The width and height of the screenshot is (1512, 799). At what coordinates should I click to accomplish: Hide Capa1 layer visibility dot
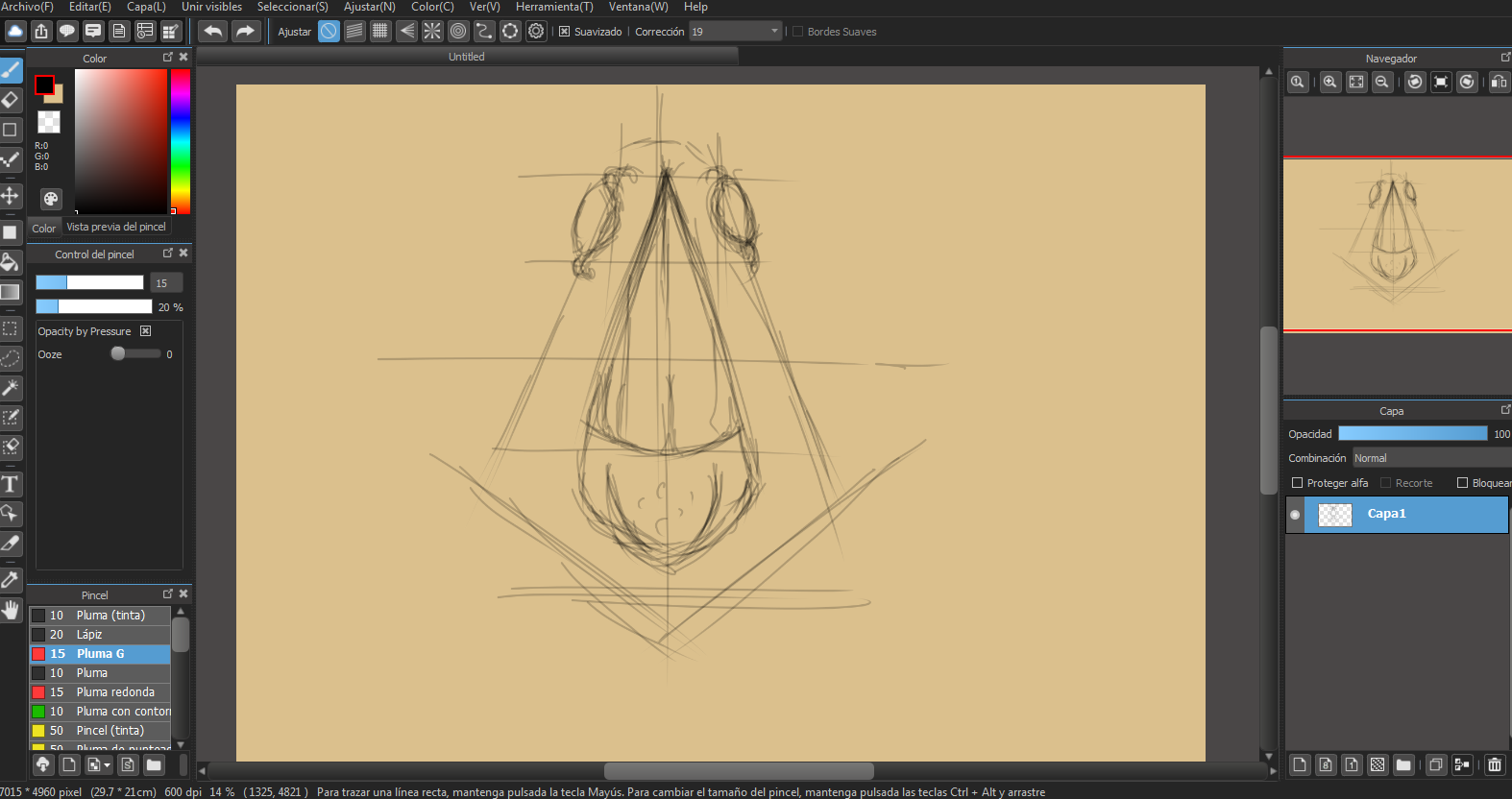(1295, 515)
